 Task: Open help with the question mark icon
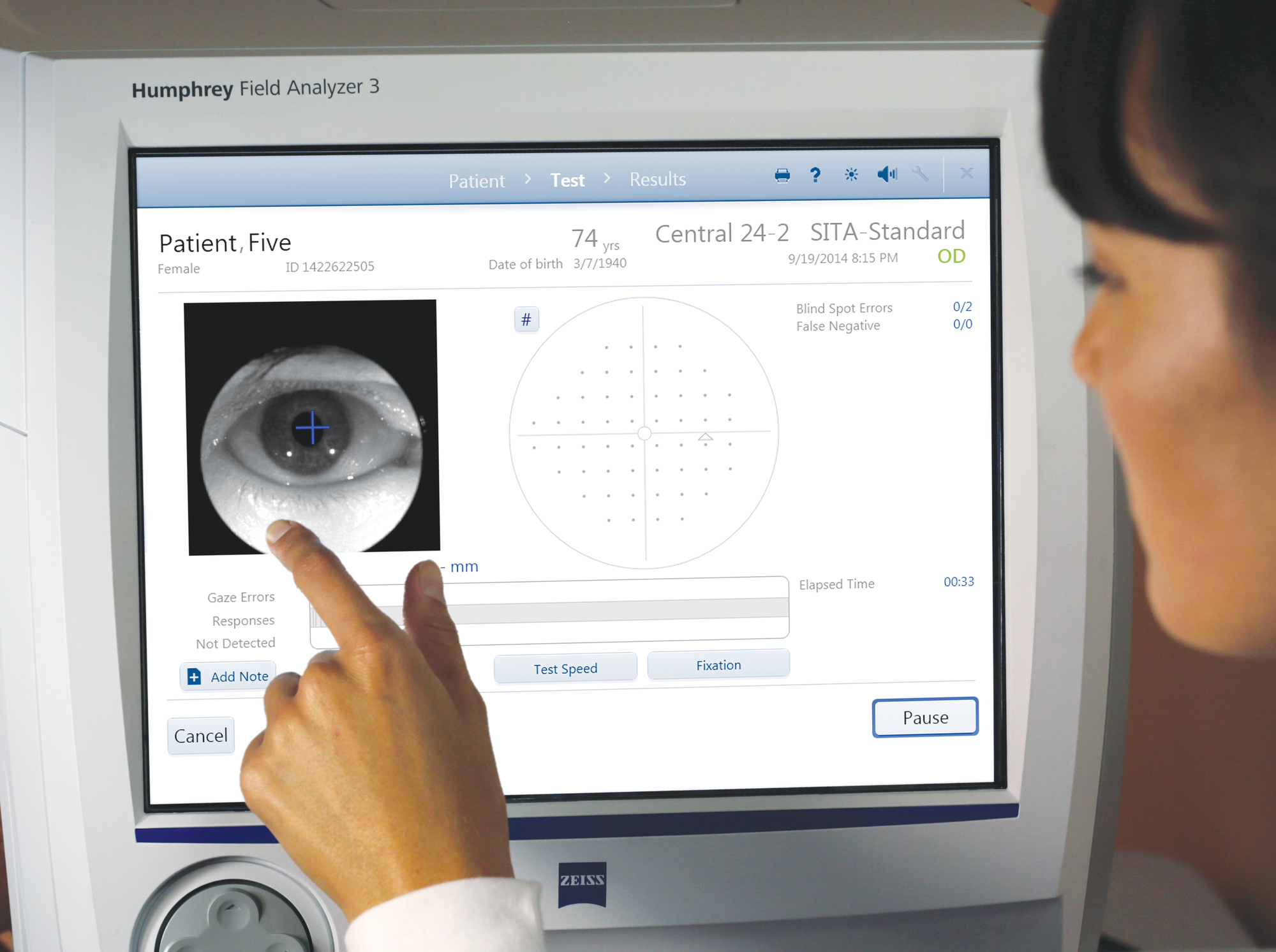815,175
